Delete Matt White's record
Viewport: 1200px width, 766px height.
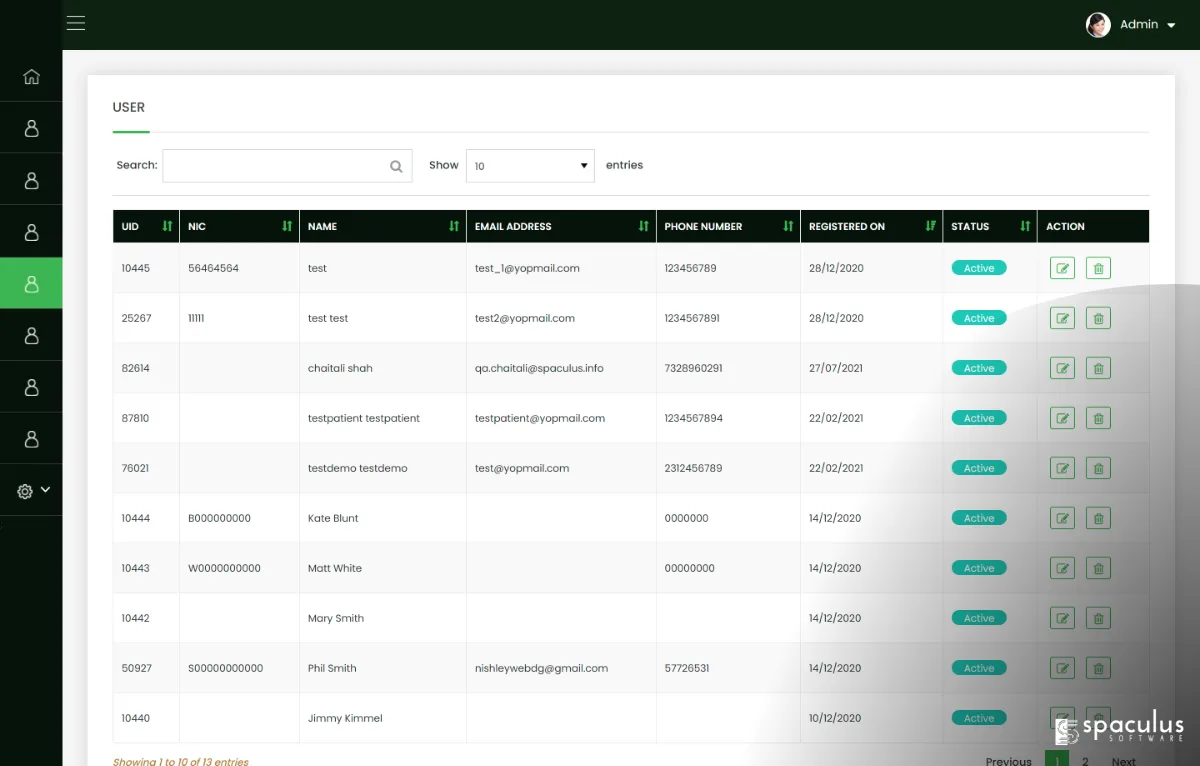[1098, 568]
